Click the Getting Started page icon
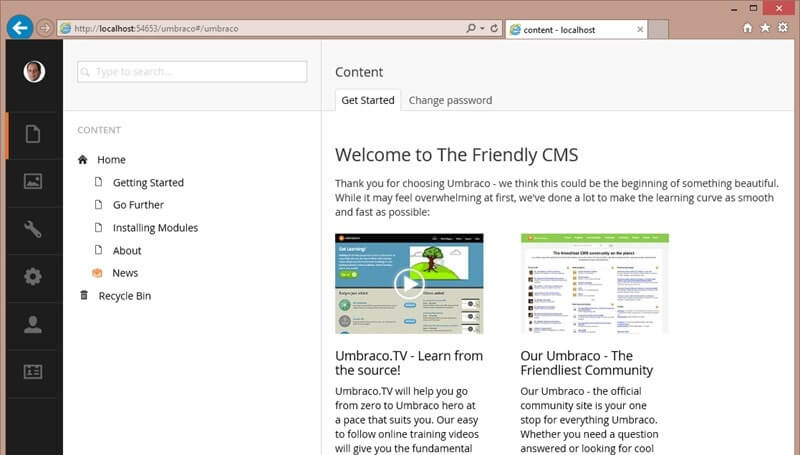800x455 pixels. coord(98,182)
